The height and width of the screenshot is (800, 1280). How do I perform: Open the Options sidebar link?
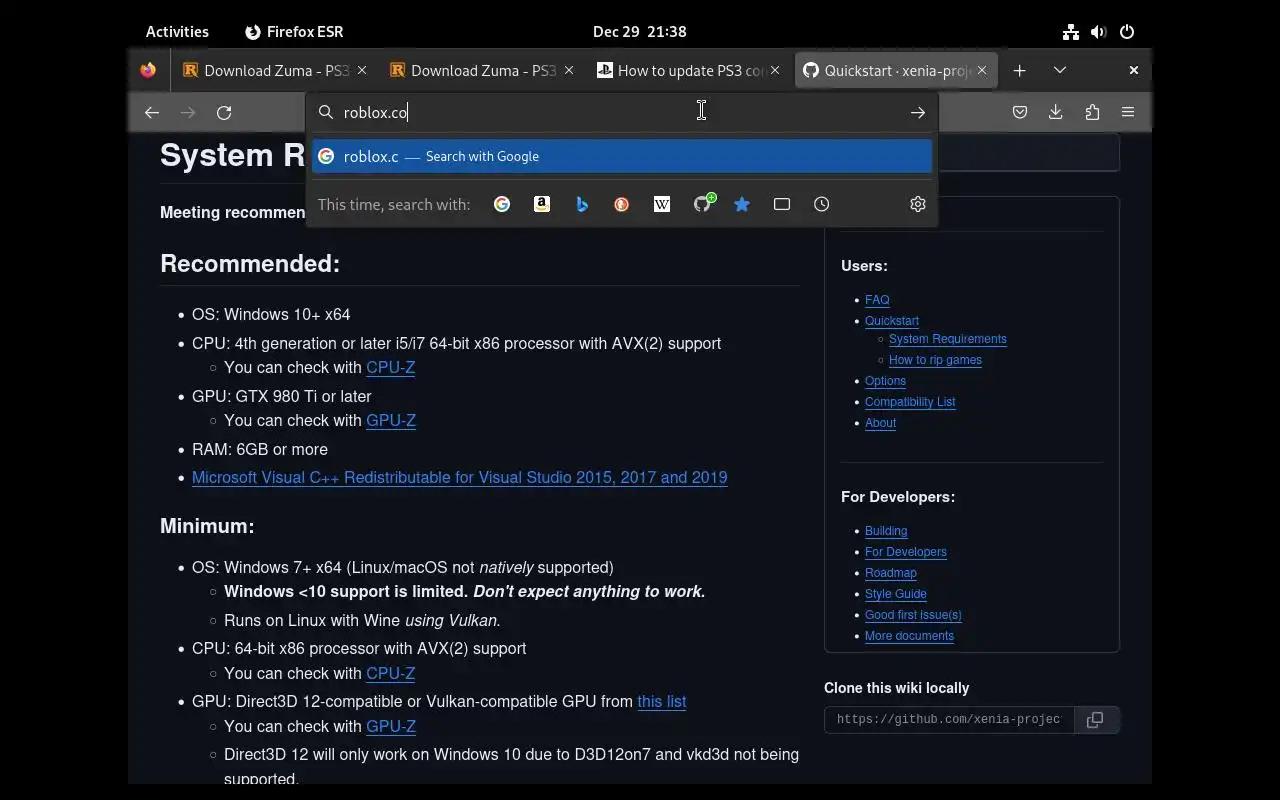pos(885,381)
